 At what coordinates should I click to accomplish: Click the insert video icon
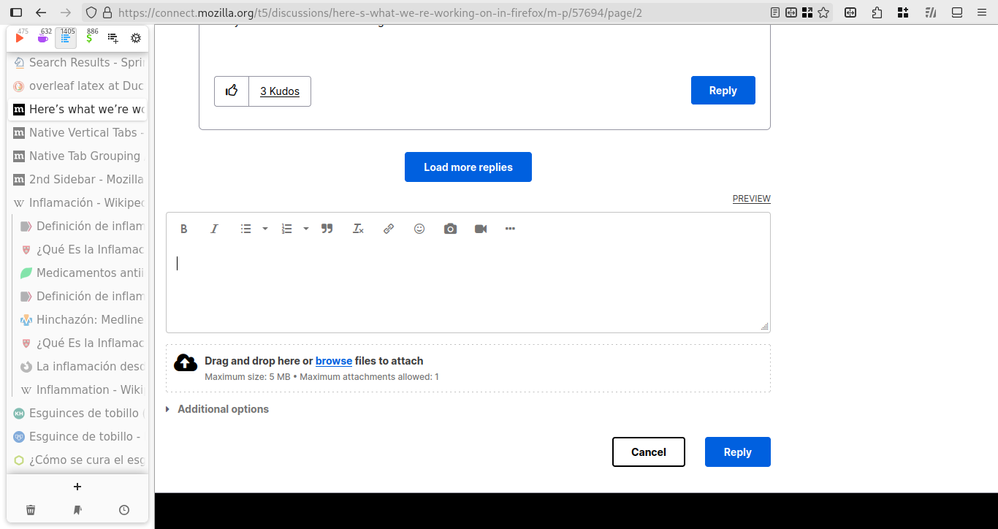(481, 229)
